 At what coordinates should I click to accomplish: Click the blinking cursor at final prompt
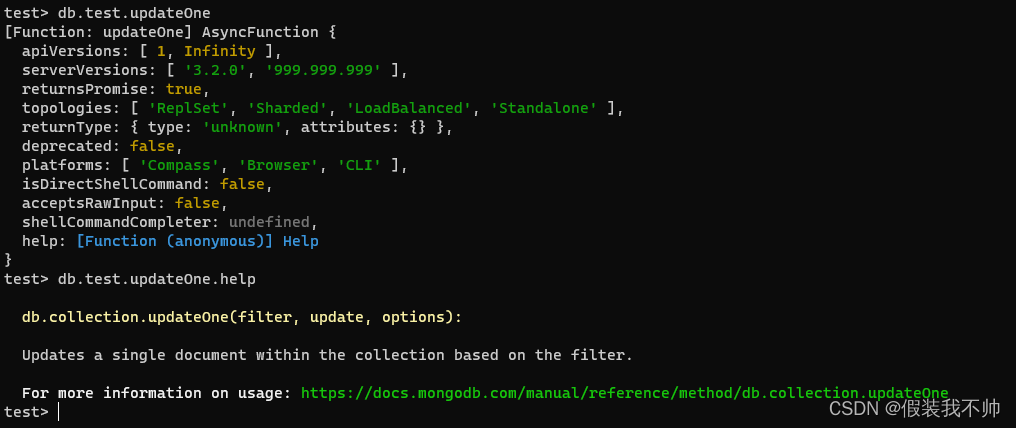tap(58, 412)
